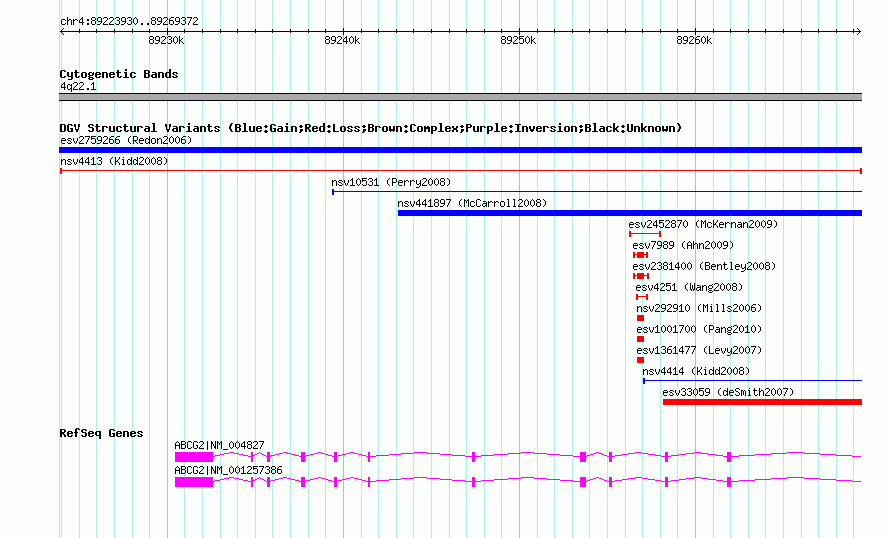The image size is (890, 538).
Task: Select the esv2759266 blue gain bar
Action: coord(460,150)
